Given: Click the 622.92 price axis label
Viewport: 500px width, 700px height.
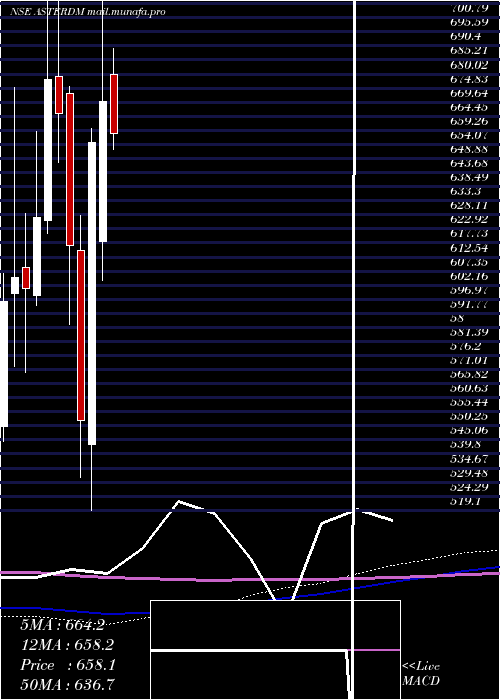Looking at the screenshot, I should click(x=470, y=219).
